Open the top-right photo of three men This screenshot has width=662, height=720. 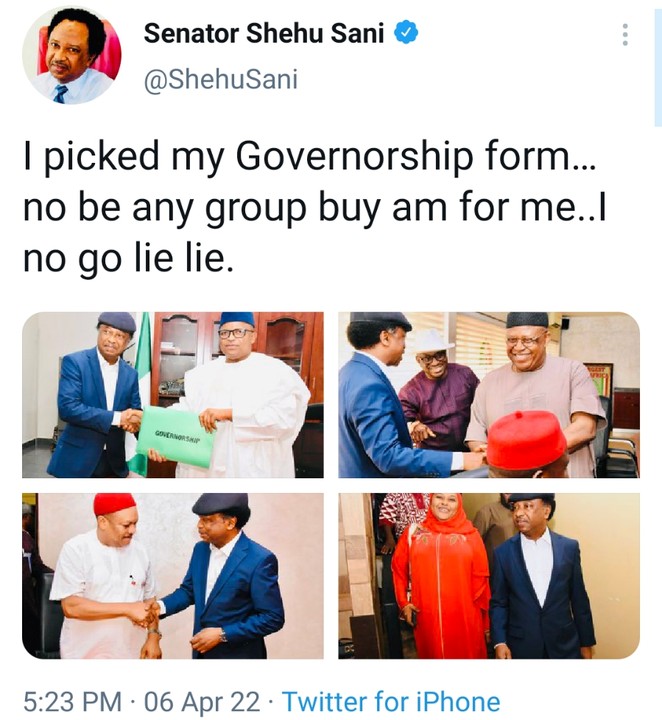click(x=488, y=394)
